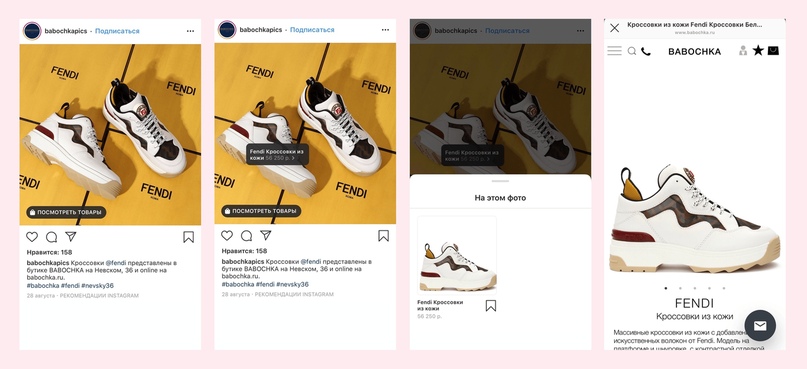Screen dimensions: 807x369
Task: Bookmark the first post
Action: pyautogui.click(x=188, y=237)
